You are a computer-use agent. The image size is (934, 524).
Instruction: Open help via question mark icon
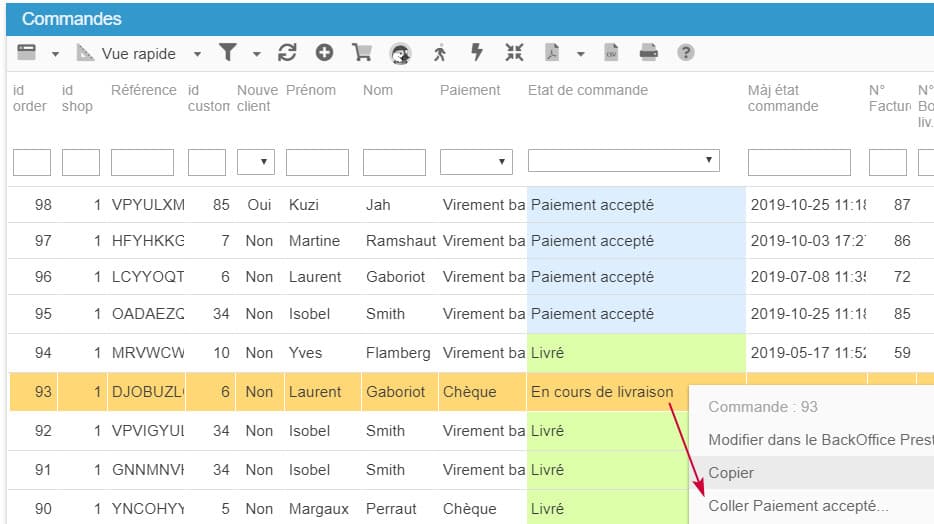click(x=685, y=53)
